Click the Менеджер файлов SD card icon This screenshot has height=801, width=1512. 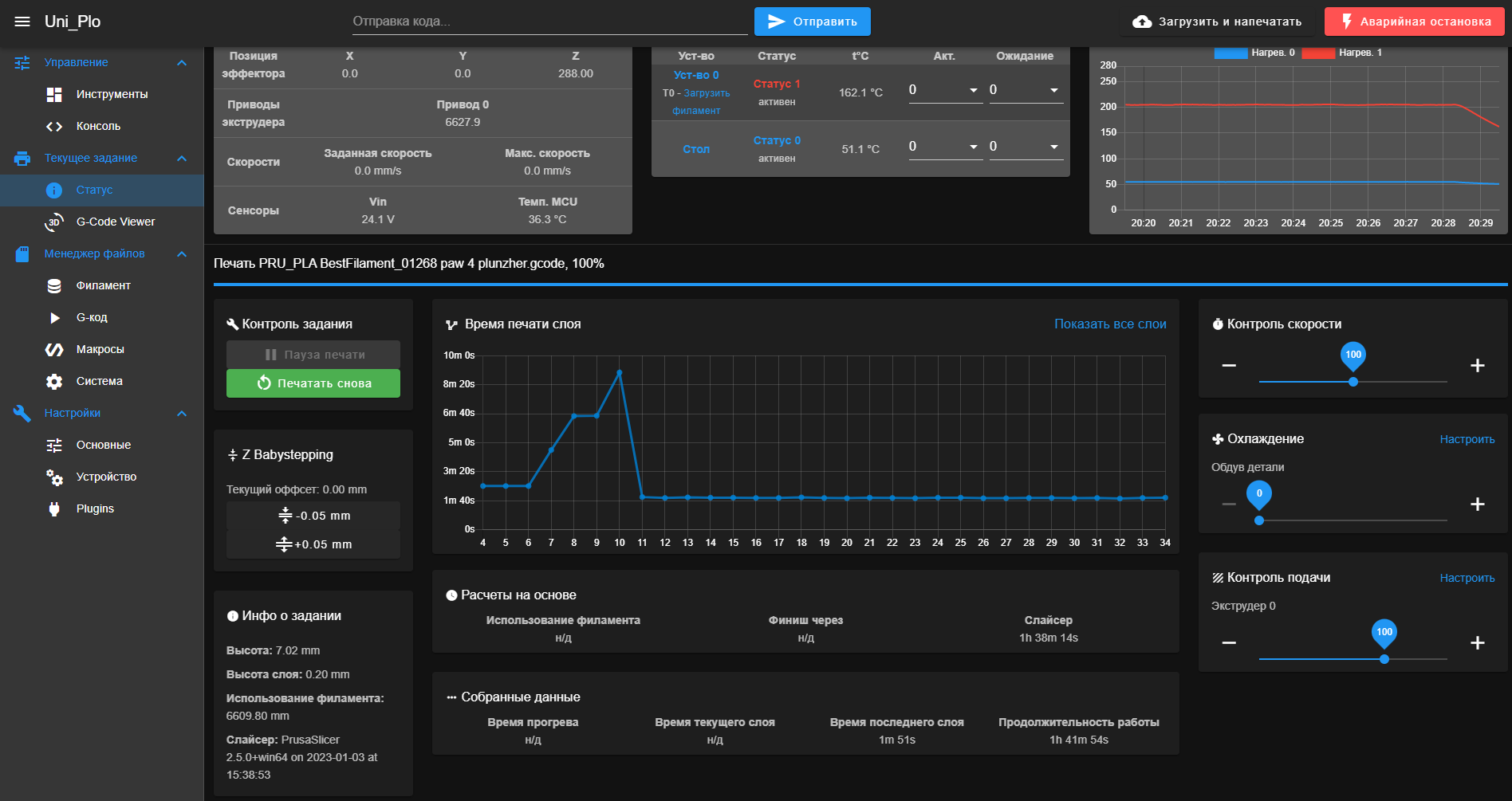tap(22, 253)
